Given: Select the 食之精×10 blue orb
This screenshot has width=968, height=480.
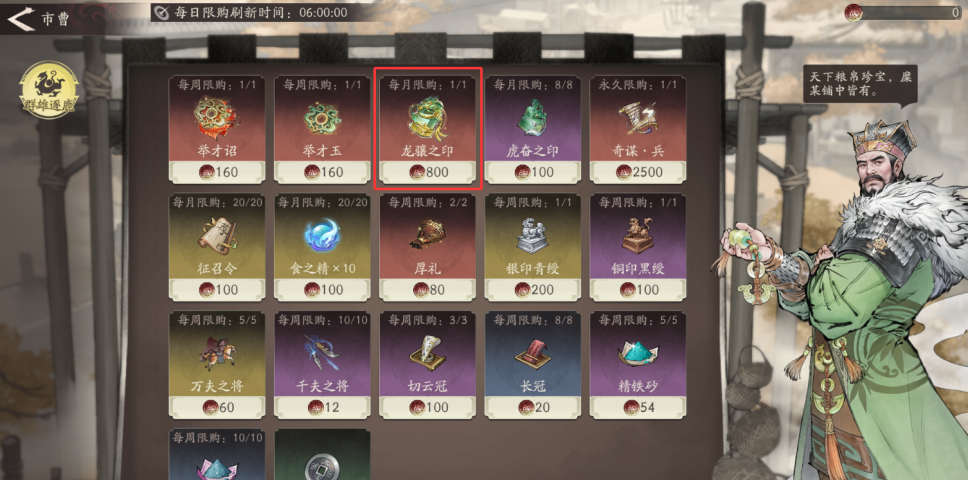Looking at the screenshot, I should (x=322, y=236).
